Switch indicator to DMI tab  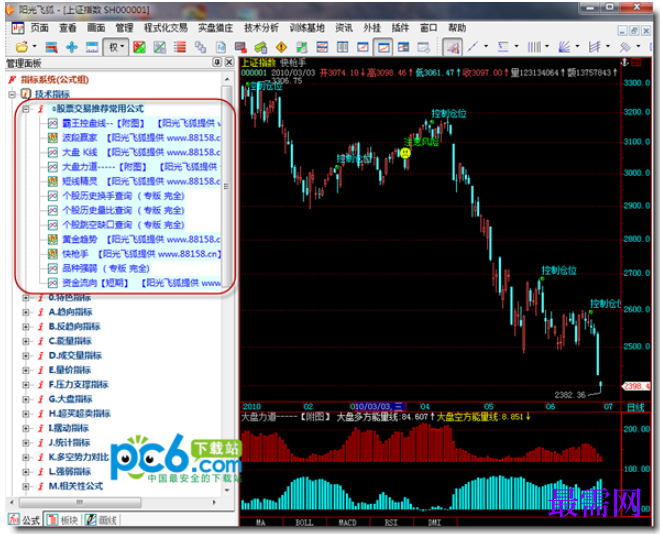point(434,523)
